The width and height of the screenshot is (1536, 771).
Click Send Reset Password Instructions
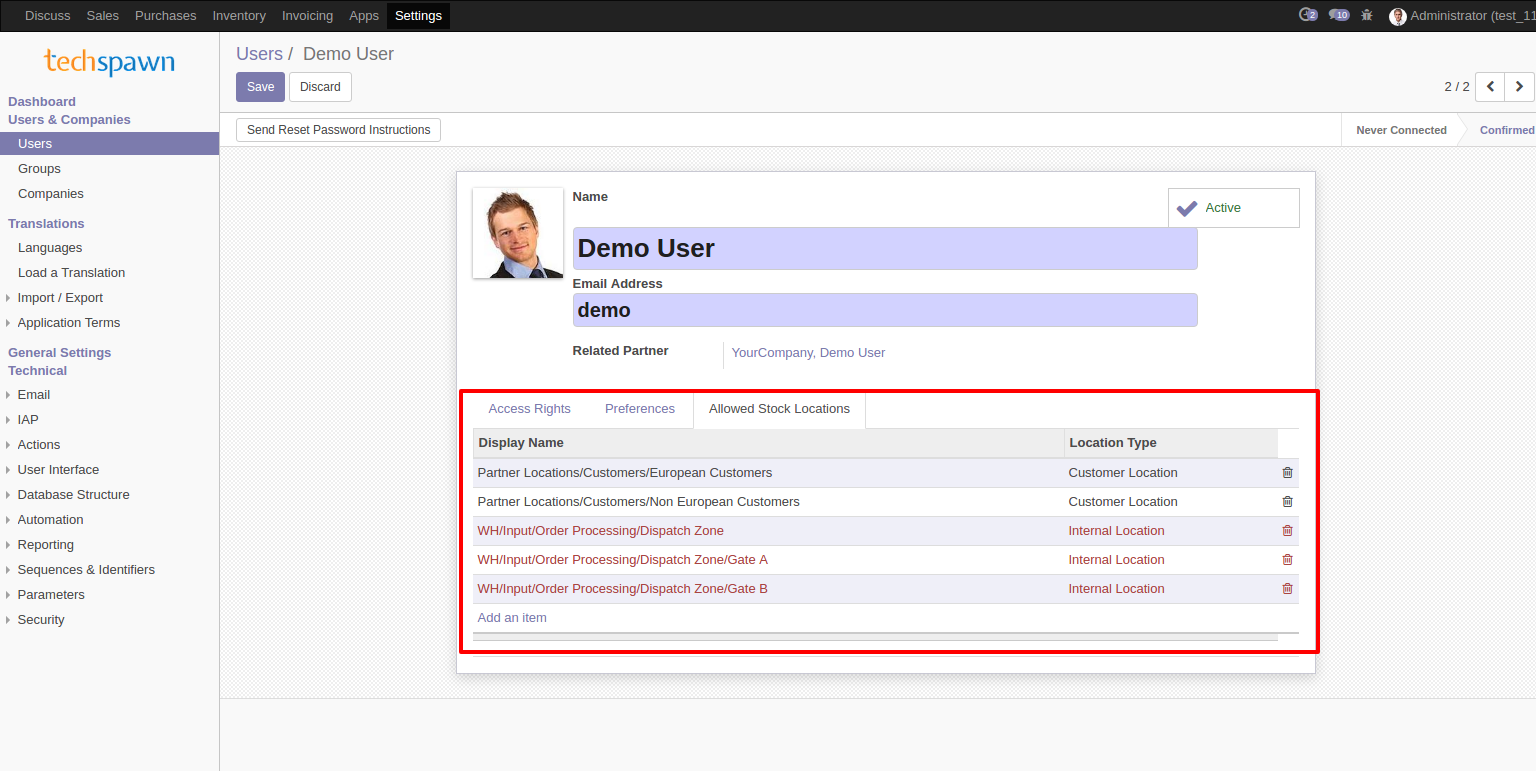pos(338,130)
